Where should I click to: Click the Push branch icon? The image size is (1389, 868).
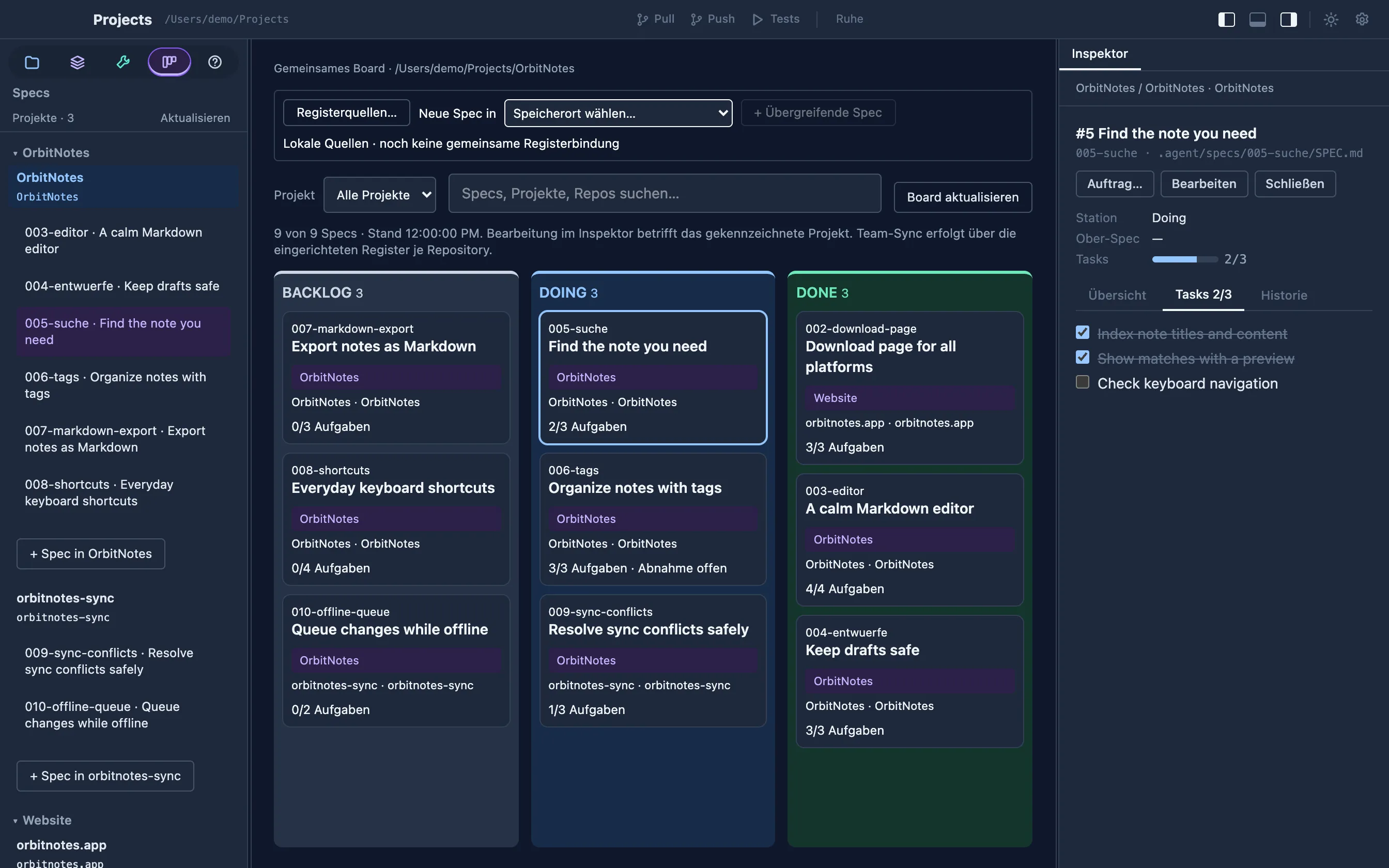[696, 20]
